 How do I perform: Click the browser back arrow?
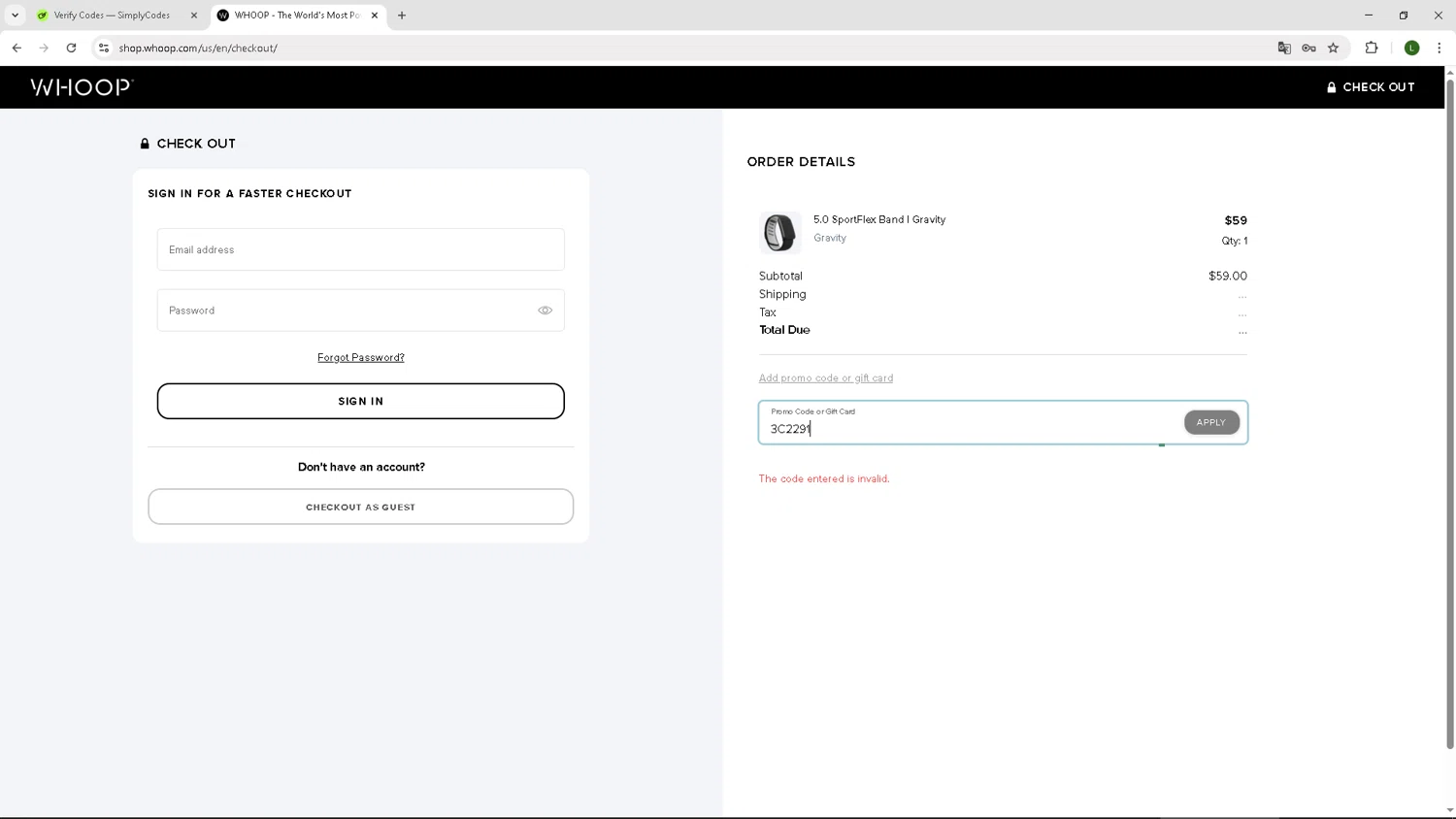tap(17, 48)
